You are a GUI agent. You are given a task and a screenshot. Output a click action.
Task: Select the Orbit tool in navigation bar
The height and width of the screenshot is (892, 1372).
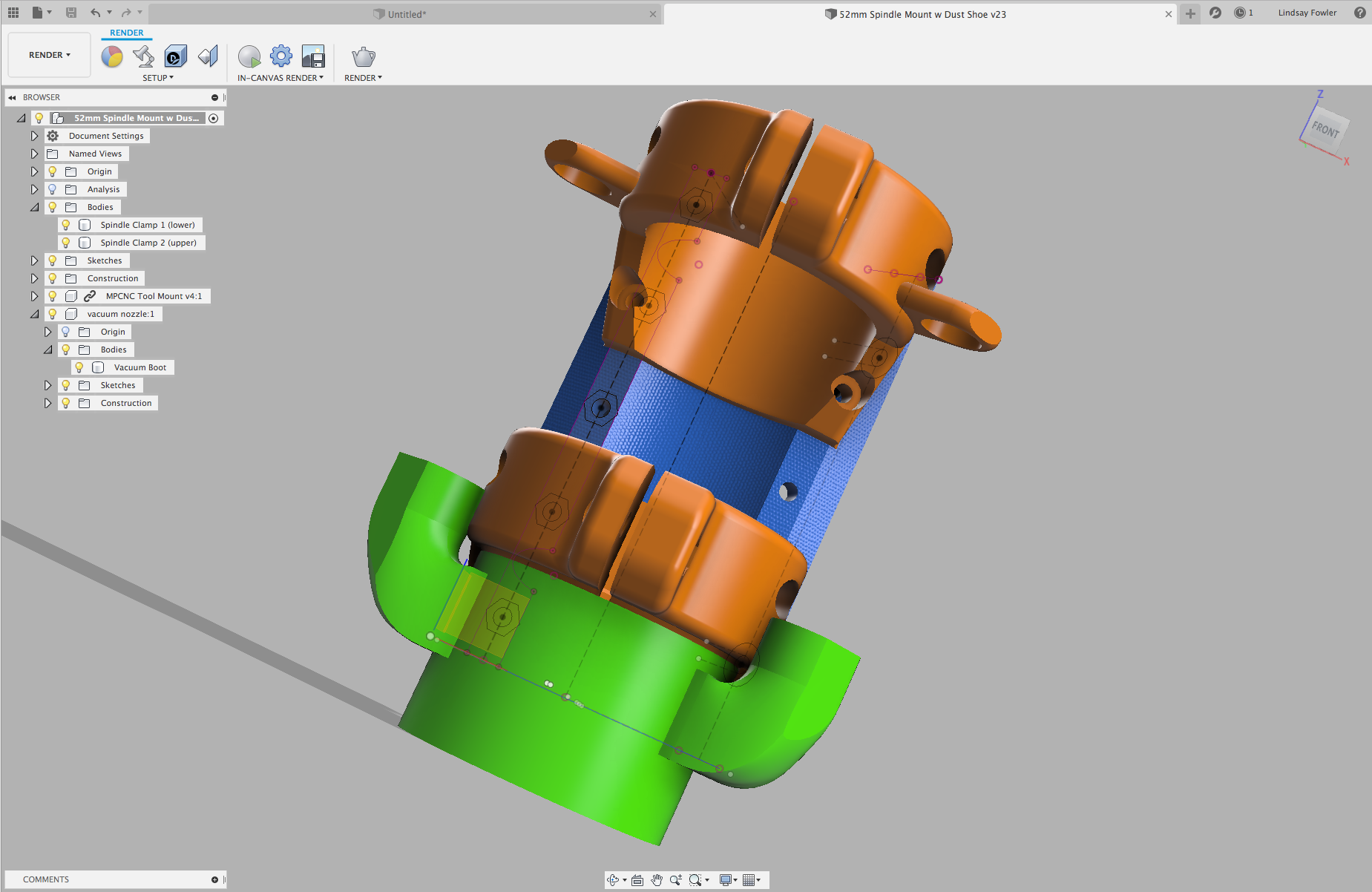point(613,880)
